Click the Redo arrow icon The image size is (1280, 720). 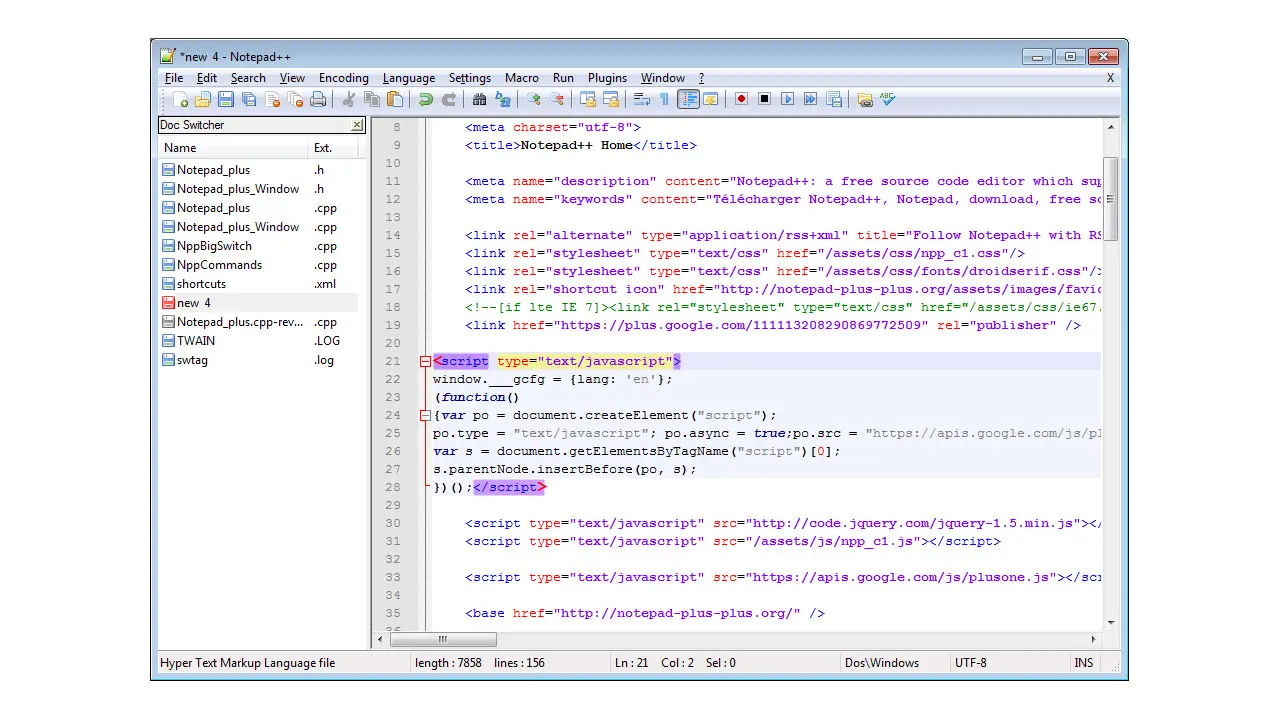point(449,99)
